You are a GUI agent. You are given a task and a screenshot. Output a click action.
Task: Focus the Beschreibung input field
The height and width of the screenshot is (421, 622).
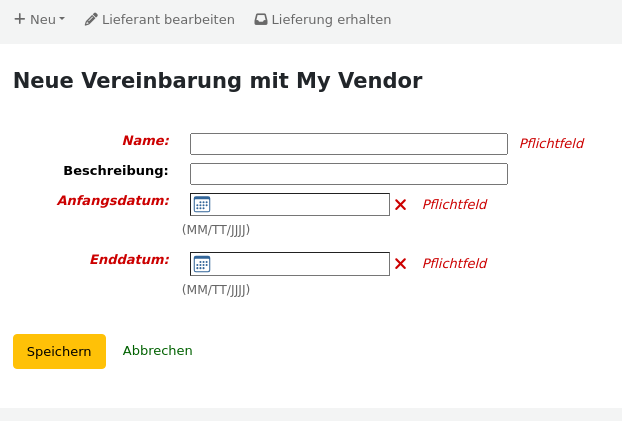click(x=349, y=174)
